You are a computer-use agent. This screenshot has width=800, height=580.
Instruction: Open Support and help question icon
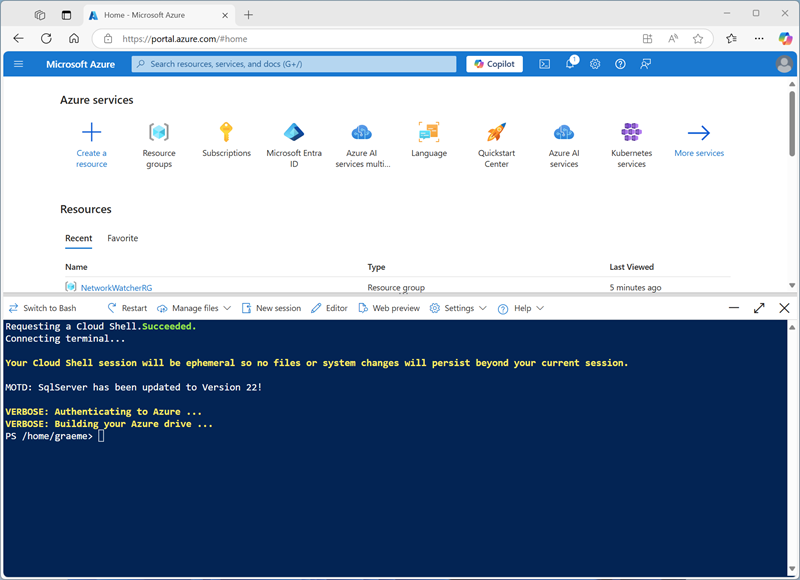[620, 64]
